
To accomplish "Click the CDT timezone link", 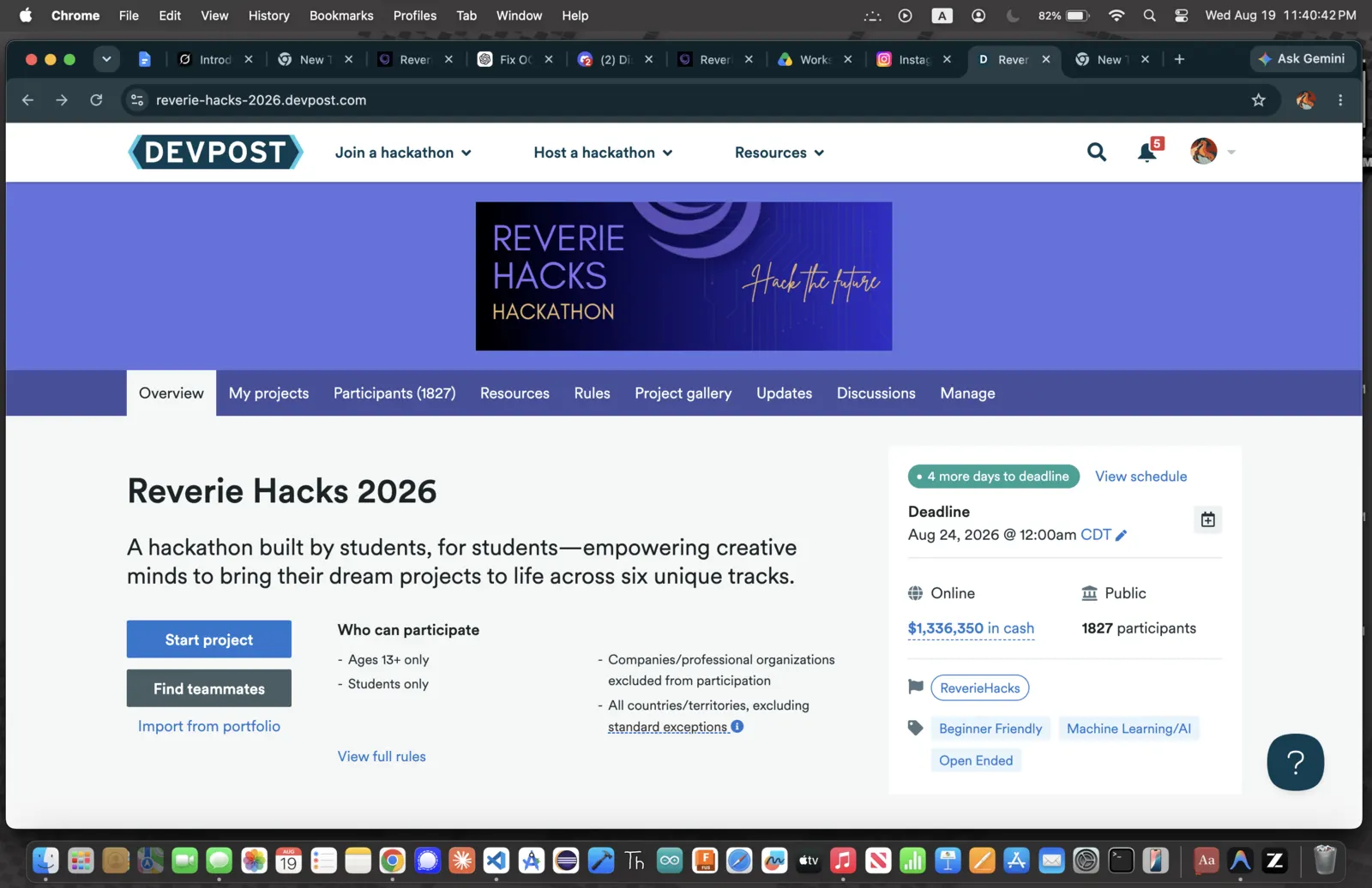I will (1096, 535).
